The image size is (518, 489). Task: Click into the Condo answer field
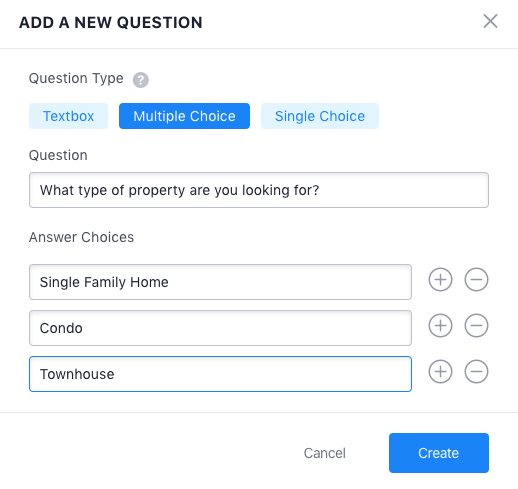pos(220,328)
